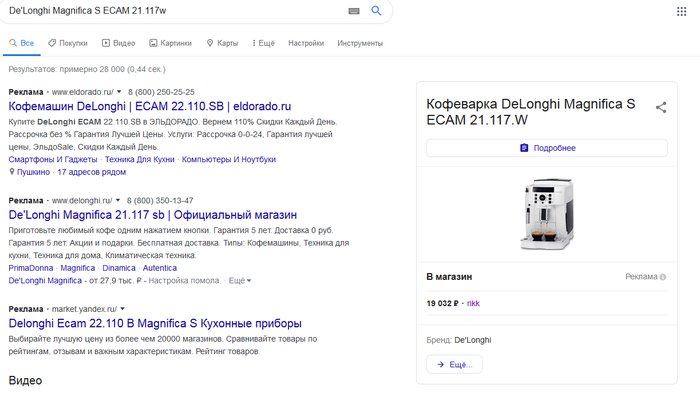Switch to the Все tab
This screenshot has width=700, height=393.
point(21,43)
